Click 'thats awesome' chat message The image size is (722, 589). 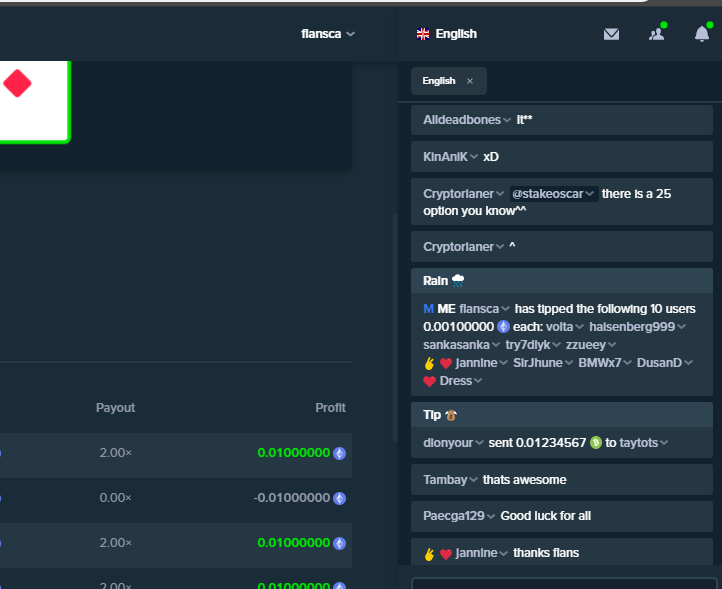(x=524, y=480)
